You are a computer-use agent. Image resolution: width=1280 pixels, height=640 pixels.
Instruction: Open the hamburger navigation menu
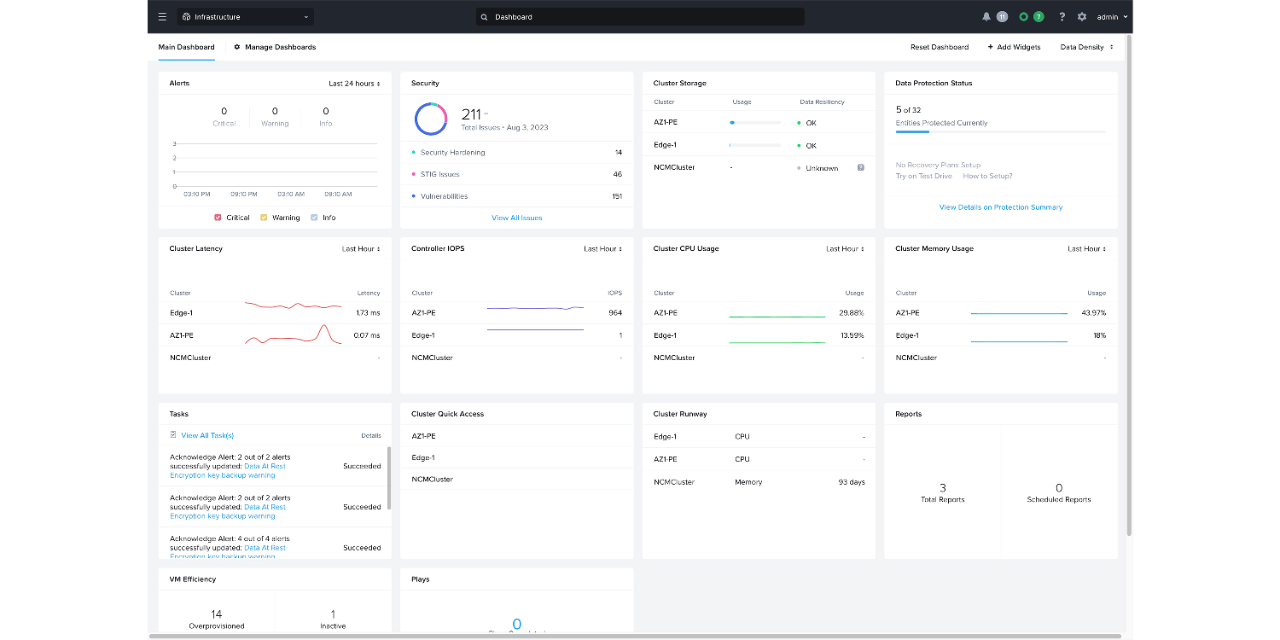163,17
